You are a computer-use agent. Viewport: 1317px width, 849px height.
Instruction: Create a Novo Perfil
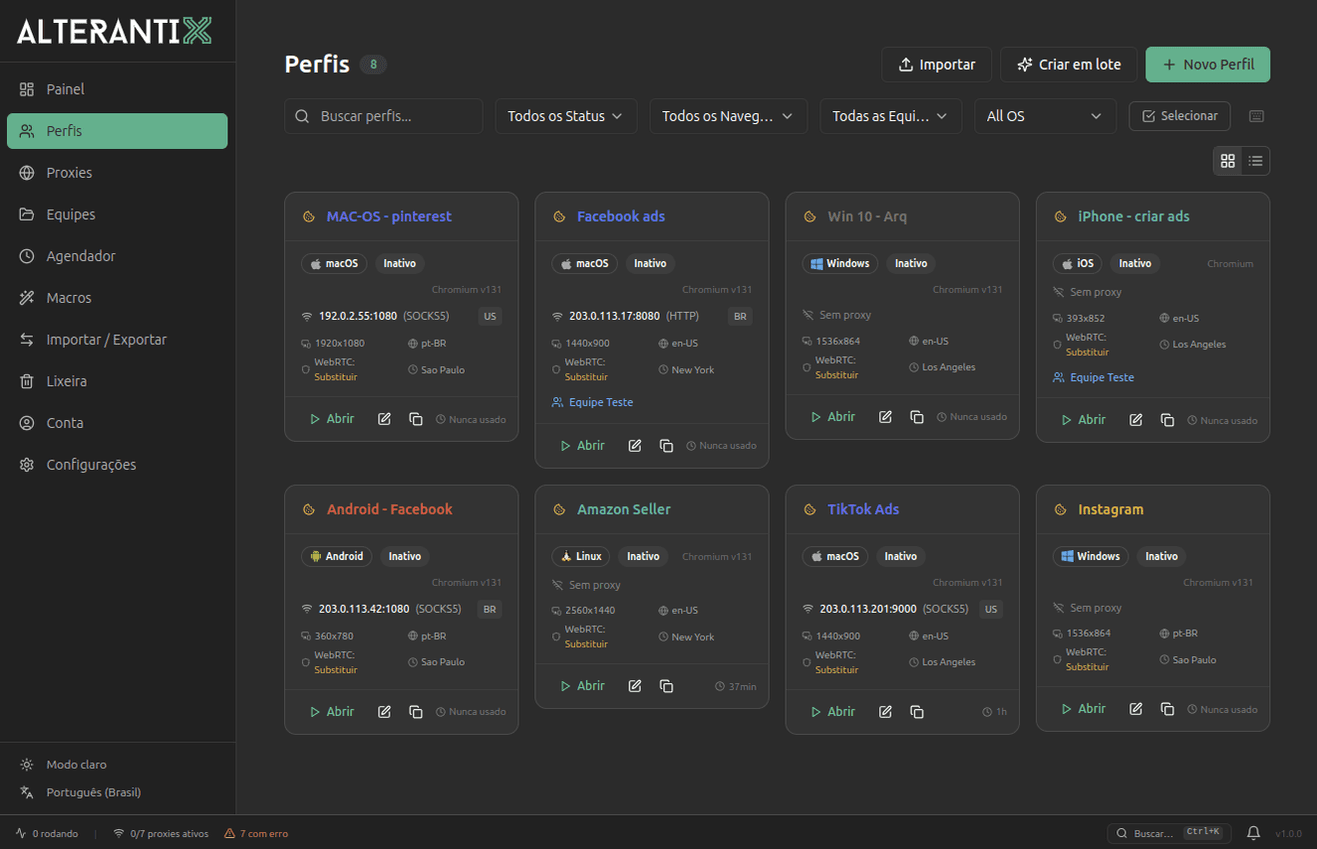[1208, 64]
